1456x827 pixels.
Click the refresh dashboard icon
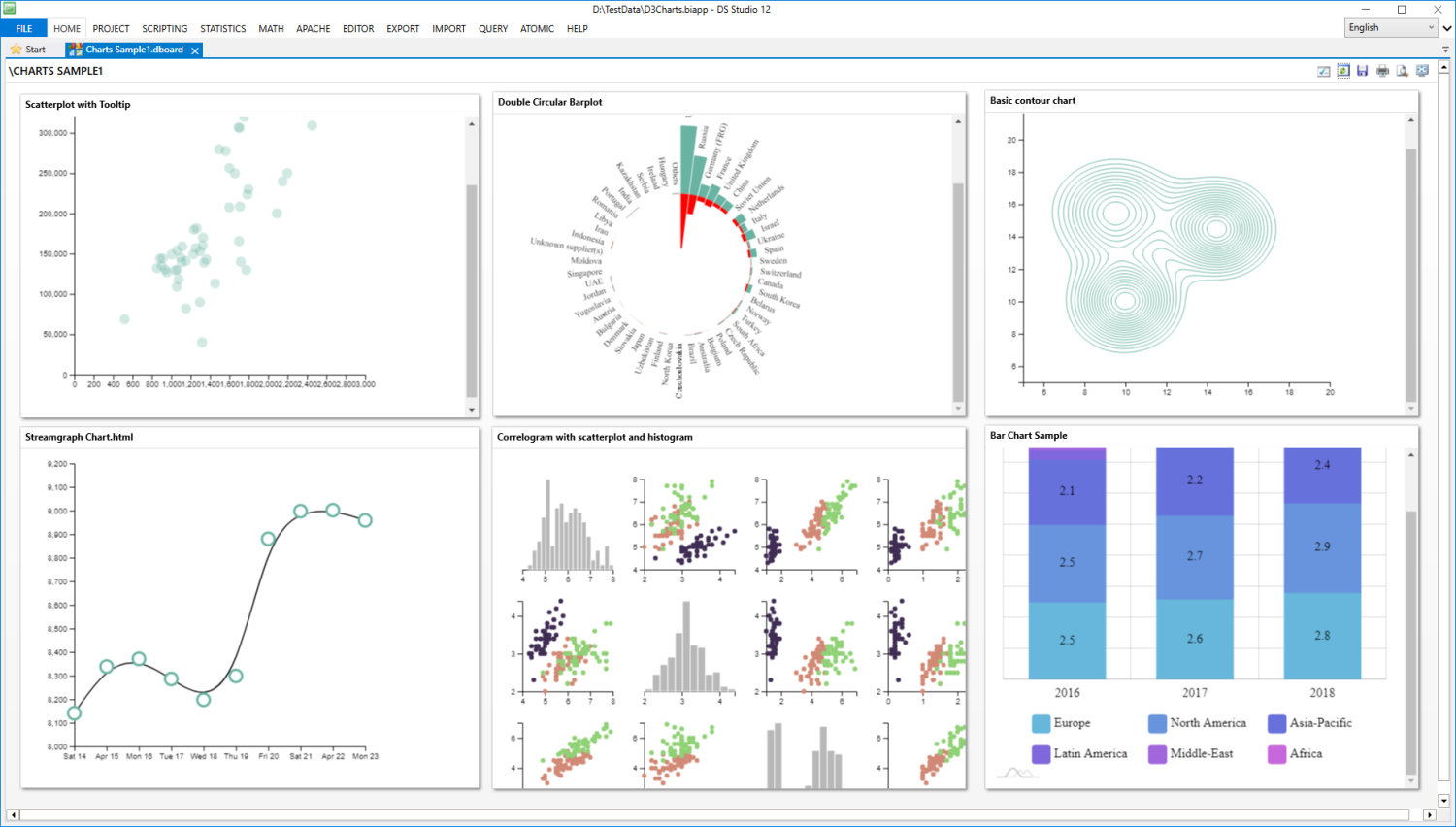tap(1342, 70)
